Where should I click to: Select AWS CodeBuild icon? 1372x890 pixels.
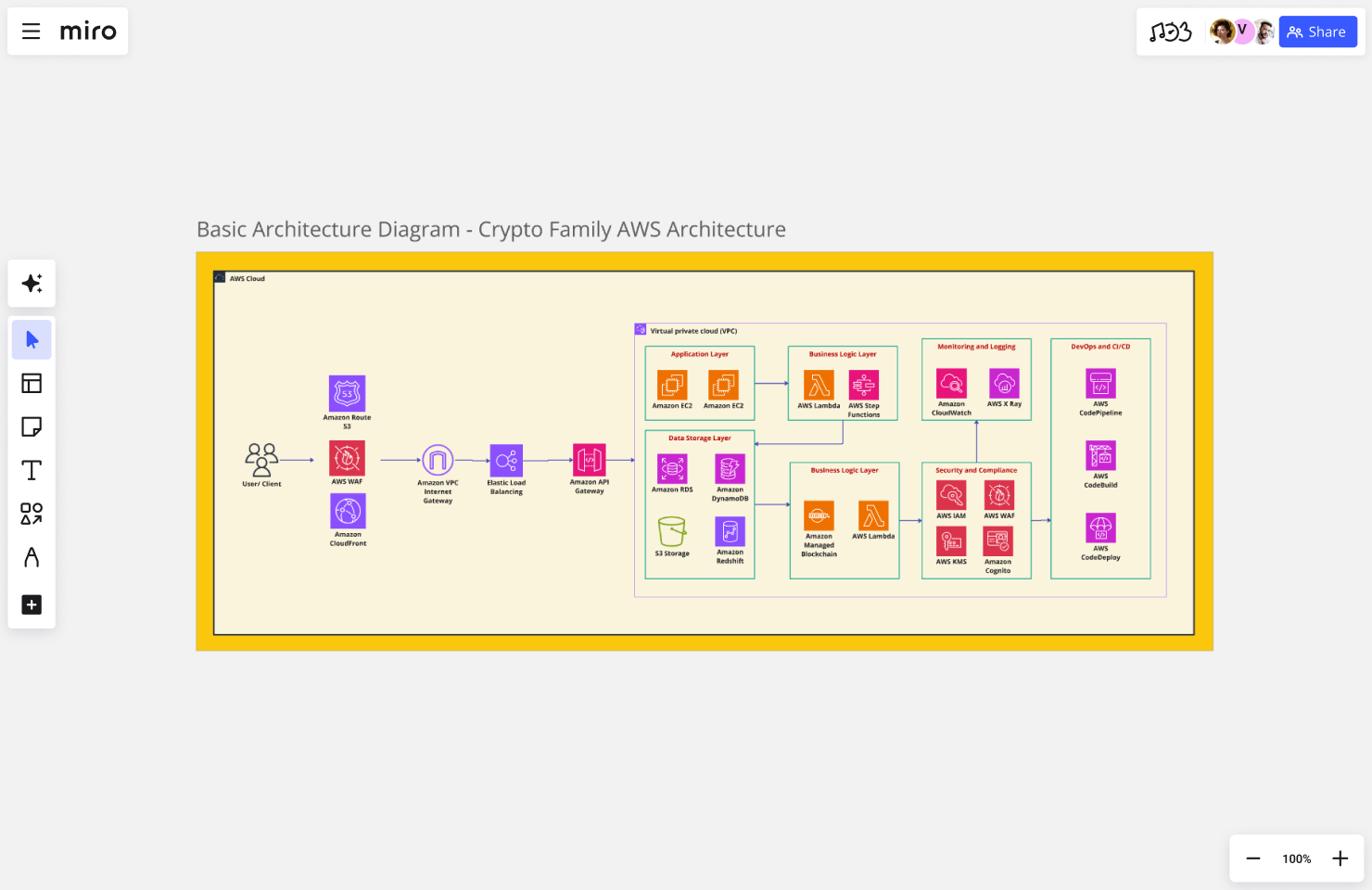[x=1100, y=455]
